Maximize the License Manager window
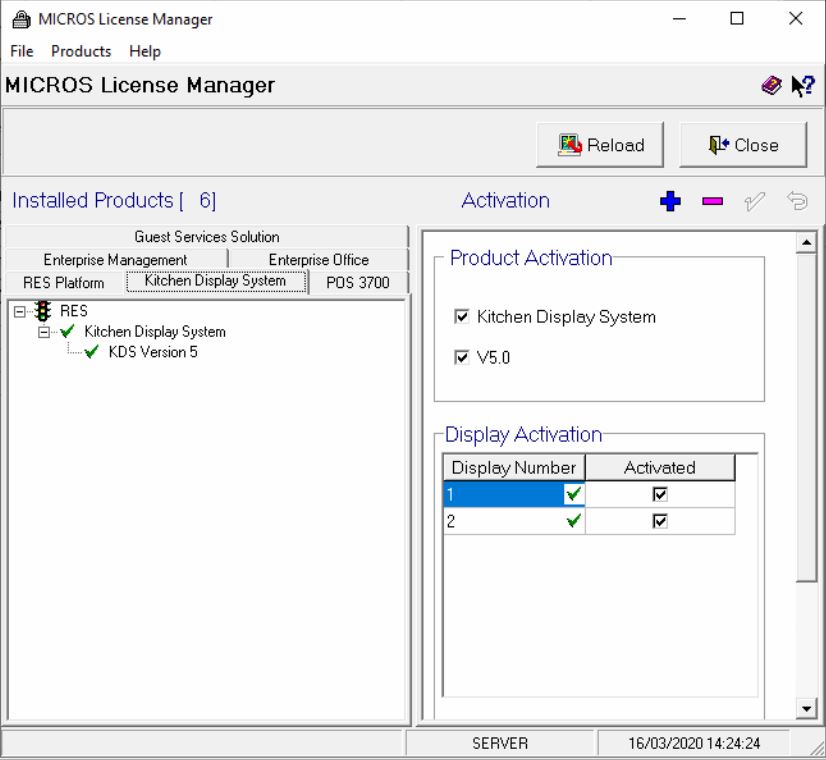This screenshot has height=760, width=826. tap(737, 19)
